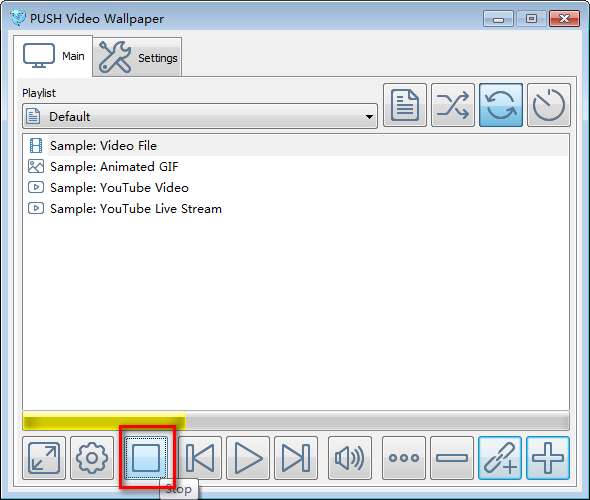Screen dimensions: 590x500
Task: Start playback with the Play button
Action: [x=248, y=458]
